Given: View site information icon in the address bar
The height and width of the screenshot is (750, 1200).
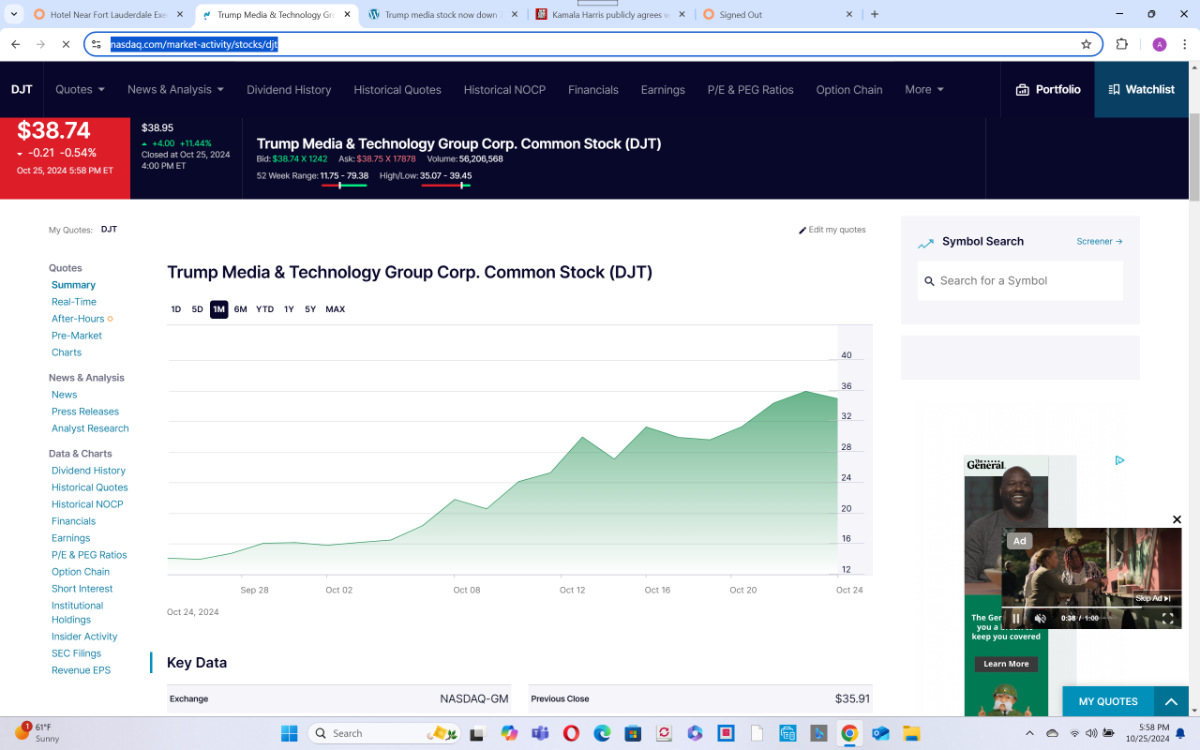Looking at the screenshot, I should [96, 44].
